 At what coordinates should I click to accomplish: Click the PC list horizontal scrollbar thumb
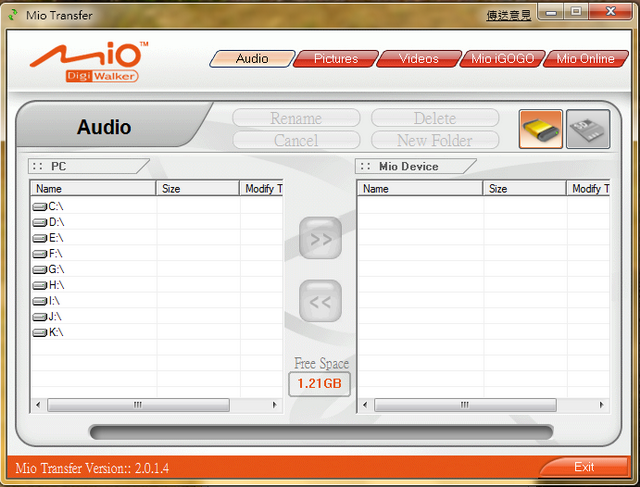[x=138, y=405]
